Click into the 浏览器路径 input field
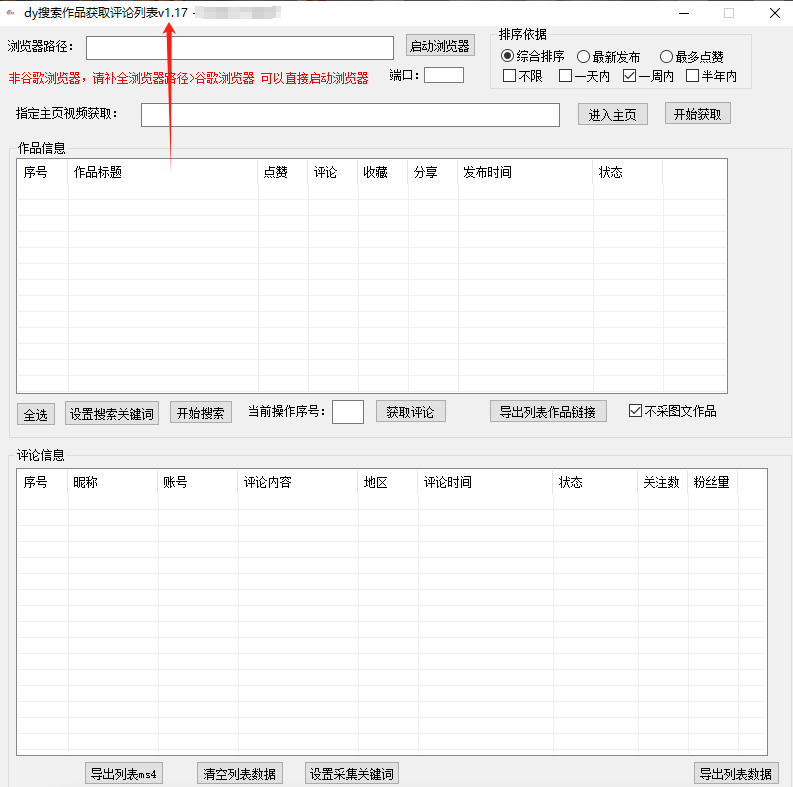This screenshot has height=787, width=793. 240,48
